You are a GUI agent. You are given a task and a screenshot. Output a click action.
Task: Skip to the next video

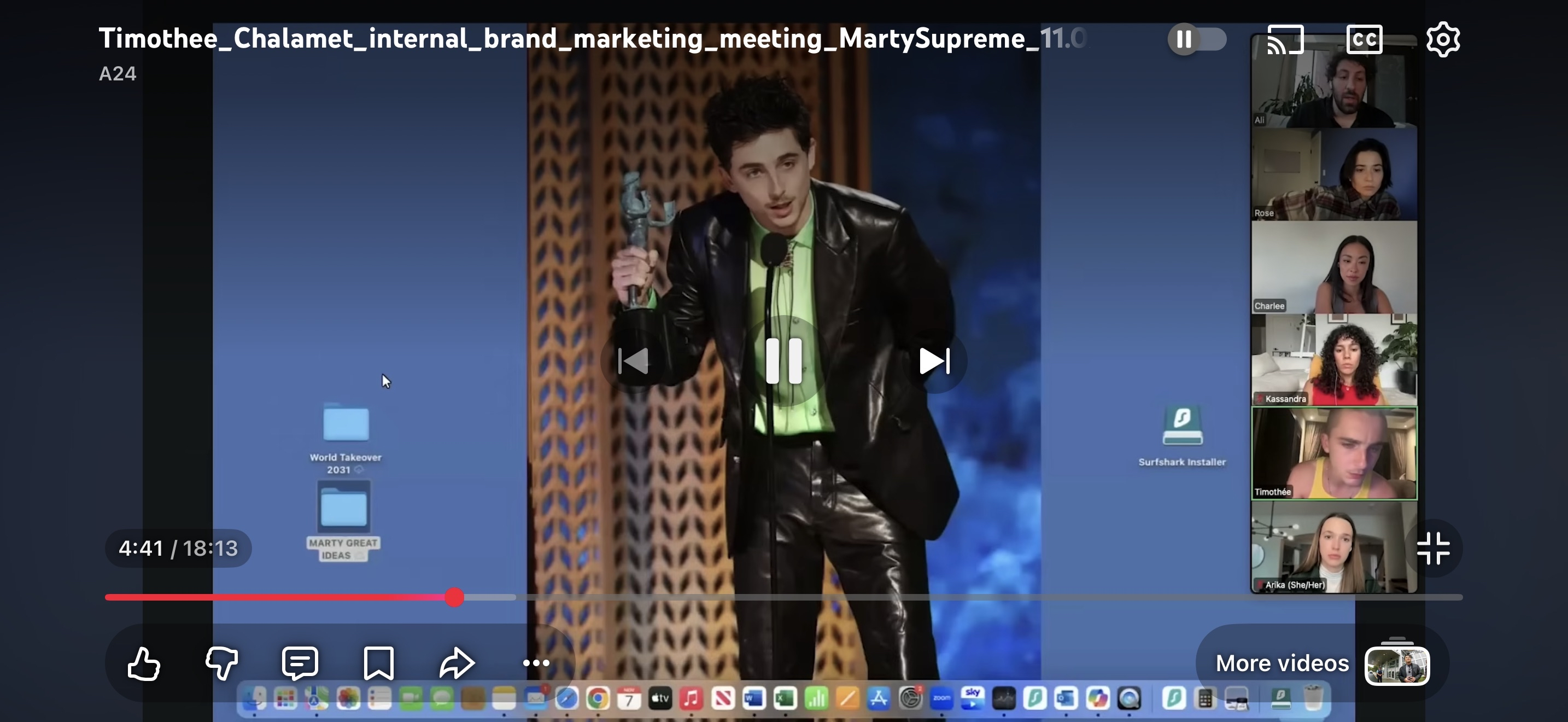(x=934, y=361)
